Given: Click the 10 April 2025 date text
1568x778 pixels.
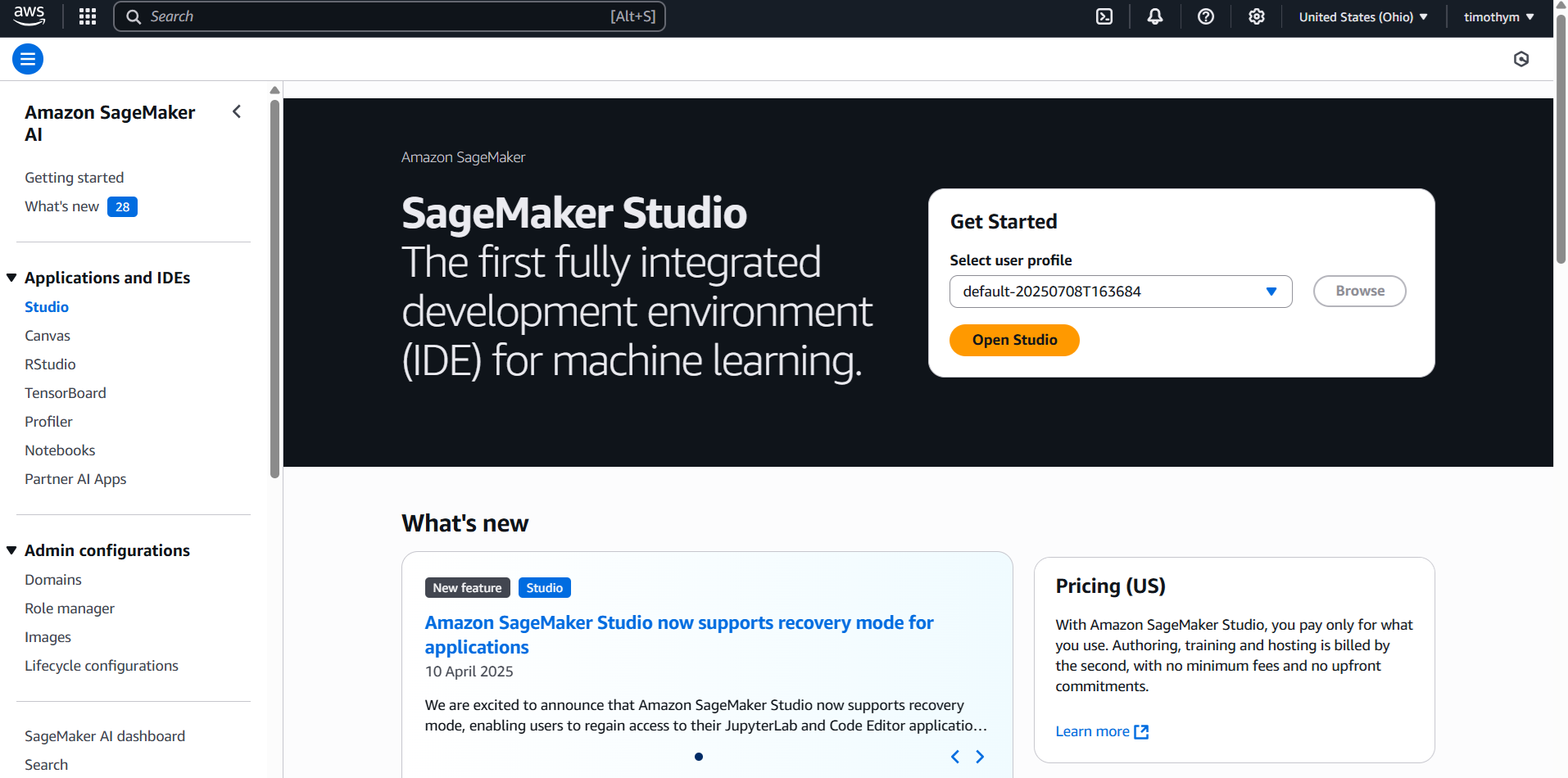Looking at the screenshot, I should [x=469, y=672].
